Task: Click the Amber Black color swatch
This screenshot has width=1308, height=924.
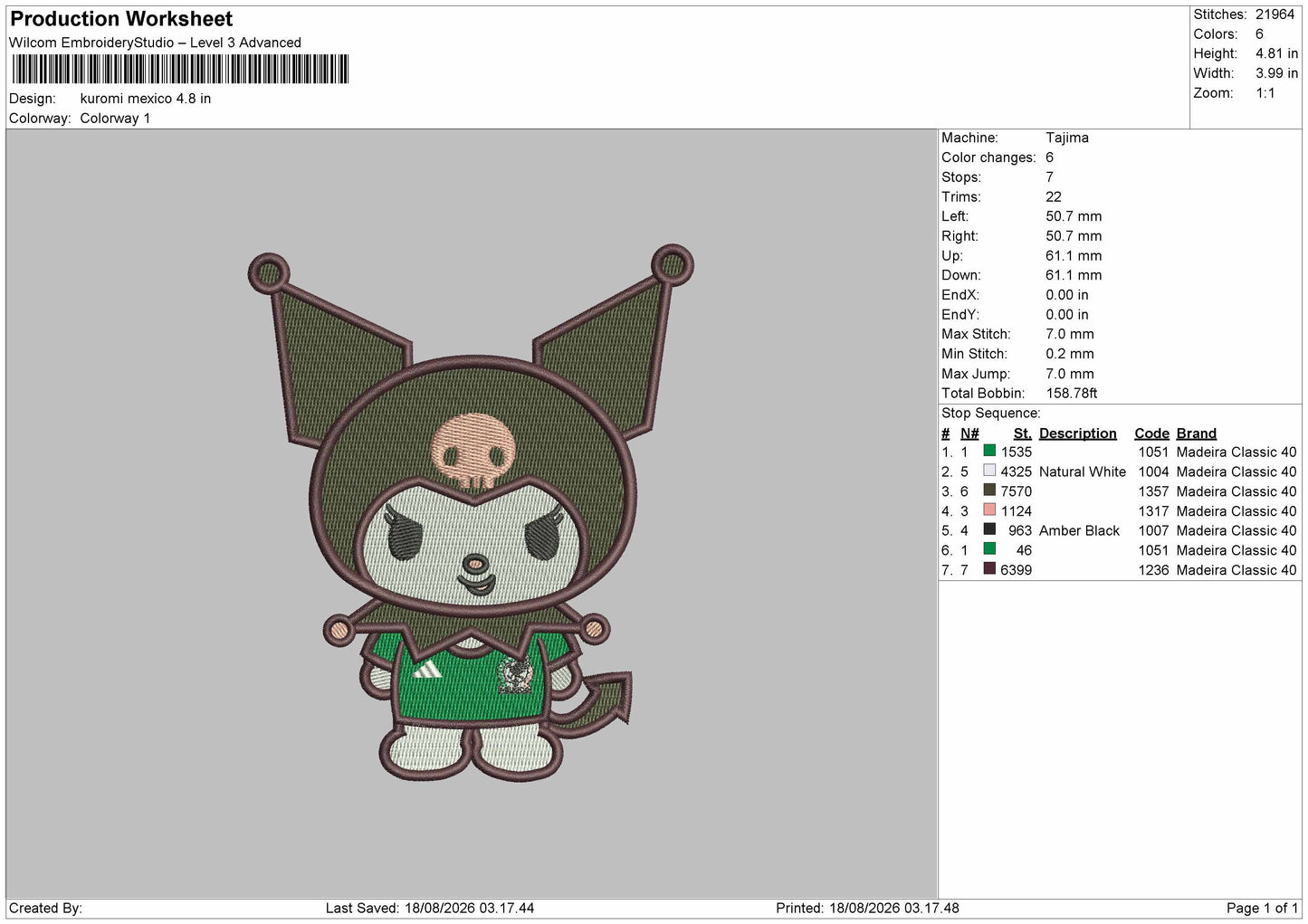Action: pos(989,529)
